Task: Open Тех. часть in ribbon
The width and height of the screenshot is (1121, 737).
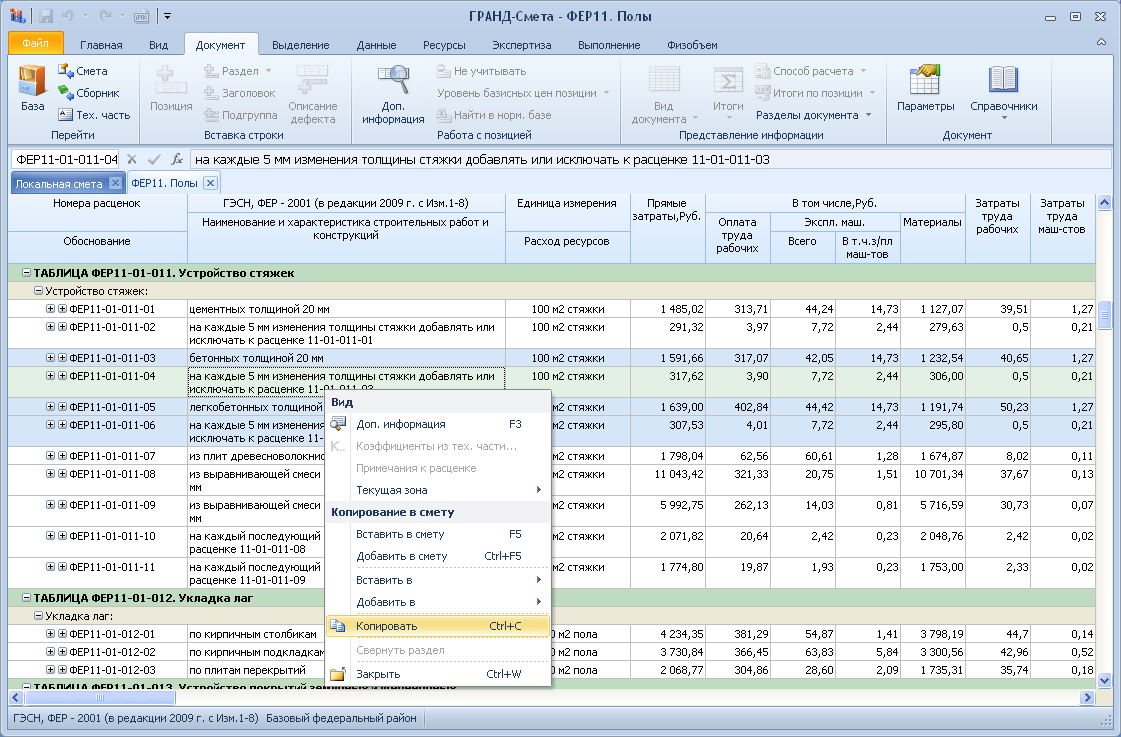Action: click(94, 114)
